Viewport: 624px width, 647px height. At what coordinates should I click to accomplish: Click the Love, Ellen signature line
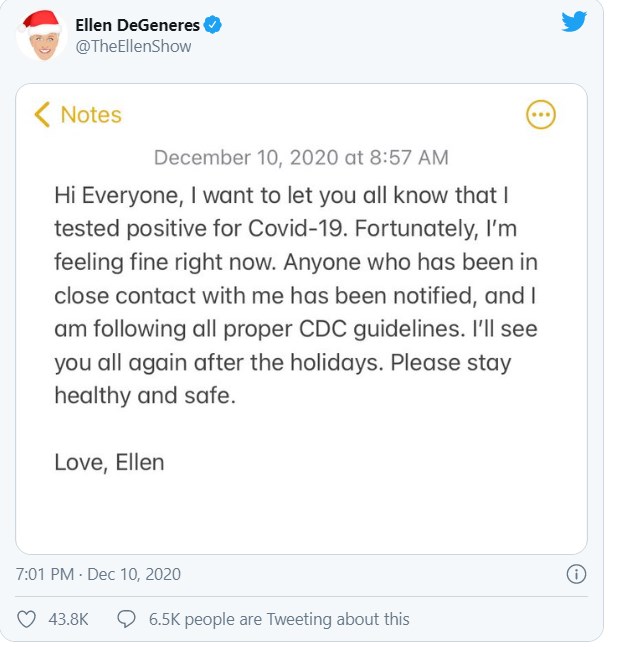click(x=109, y=462)
